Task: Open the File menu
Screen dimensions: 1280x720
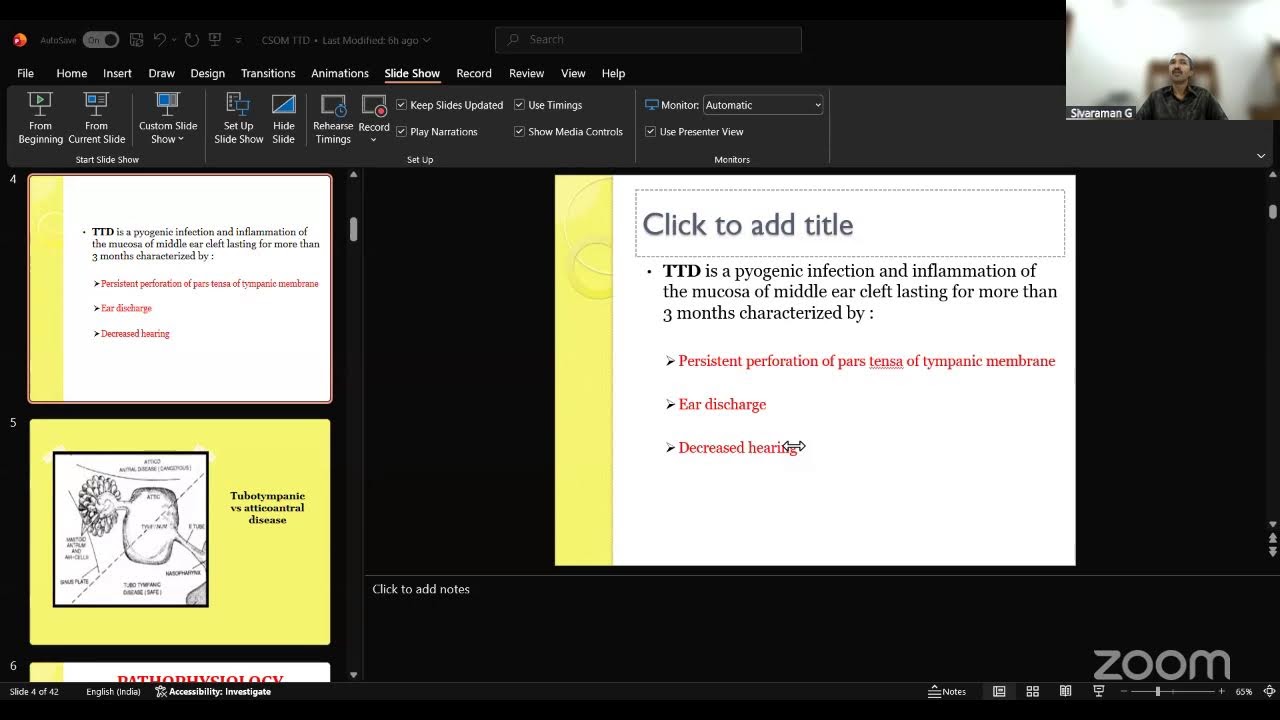Action: point(26,73)
